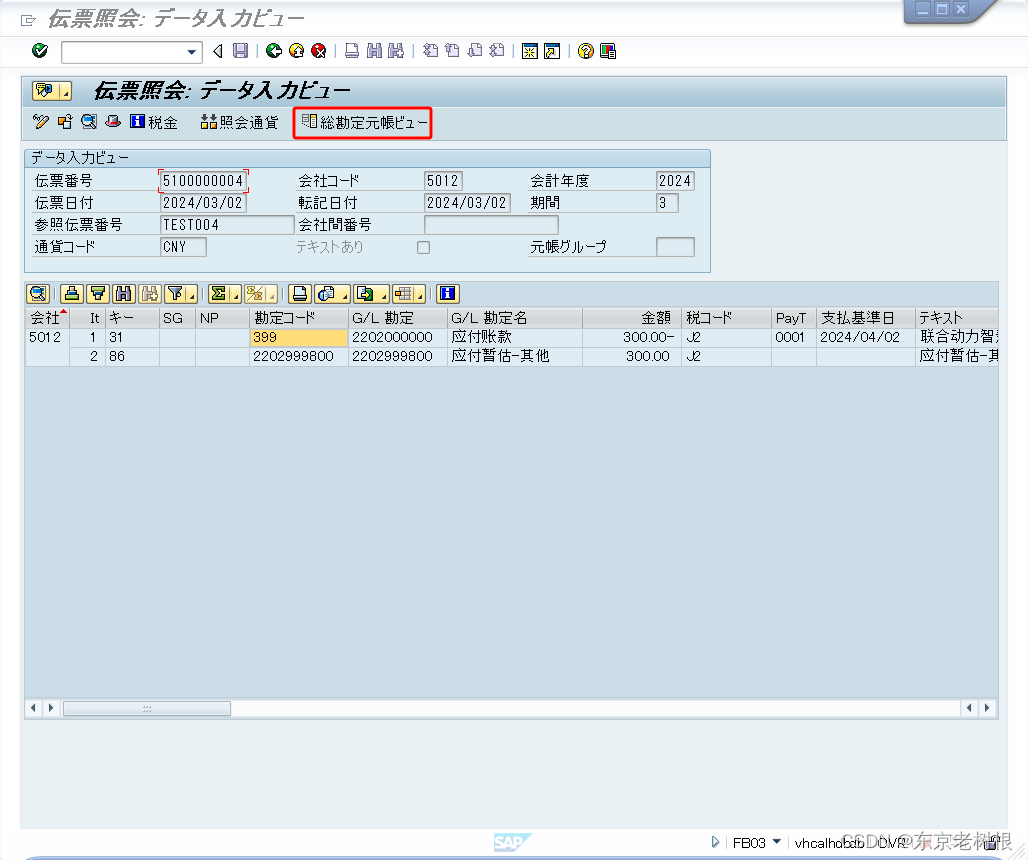Click the sort ascending icon in grid toolbar
The height and width of the screenshot is (860, 1028).
click(70, 294)
